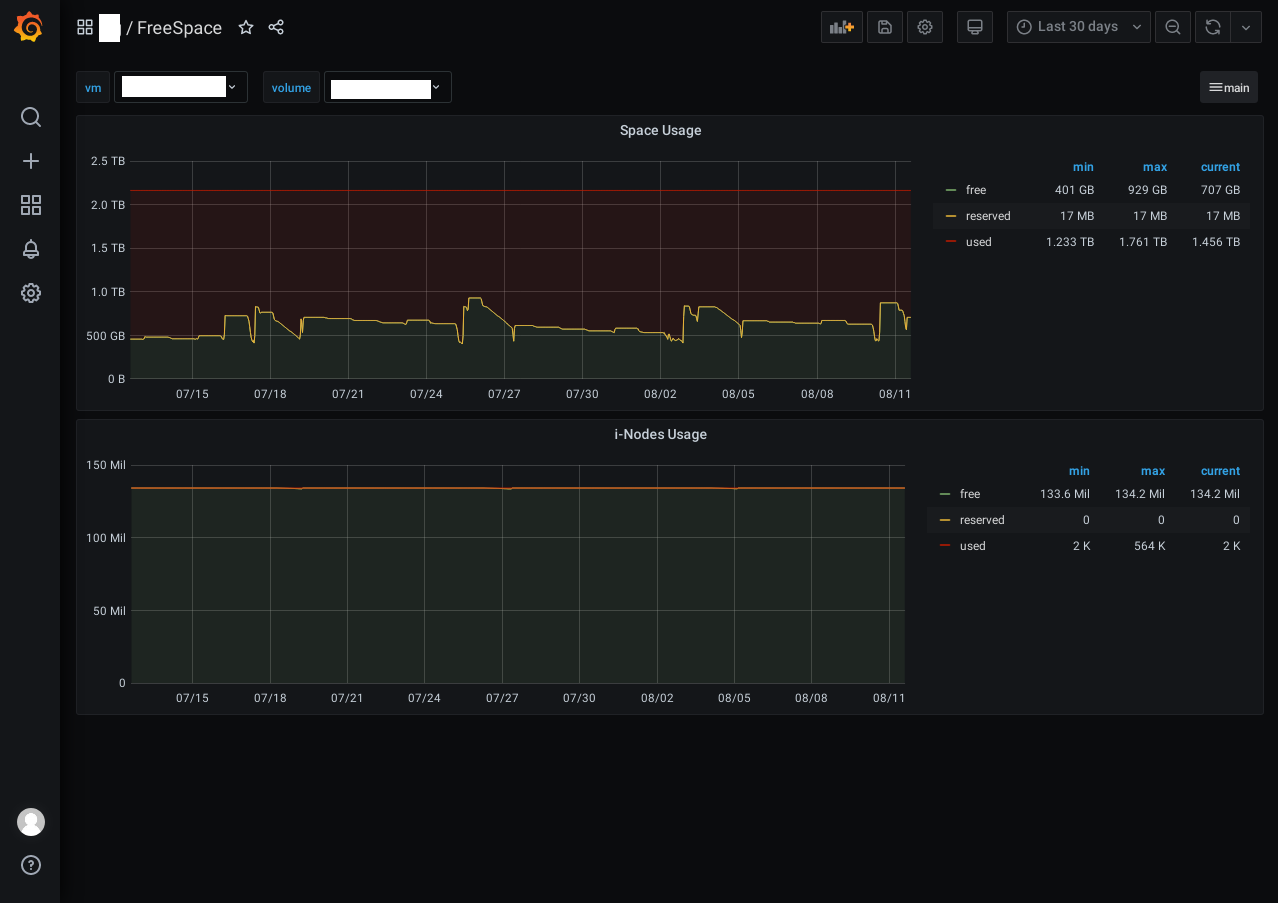1278x903 pixels.
Task: Open the Alerting bell icon
Action: (x=31, y=249)
